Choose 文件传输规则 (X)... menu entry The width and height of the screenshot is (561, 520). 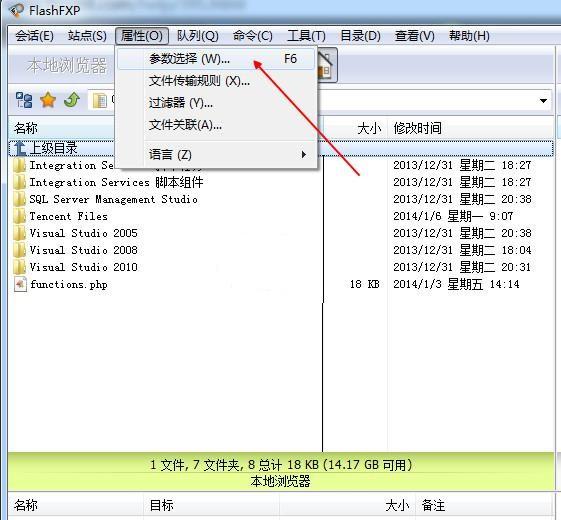216,81
